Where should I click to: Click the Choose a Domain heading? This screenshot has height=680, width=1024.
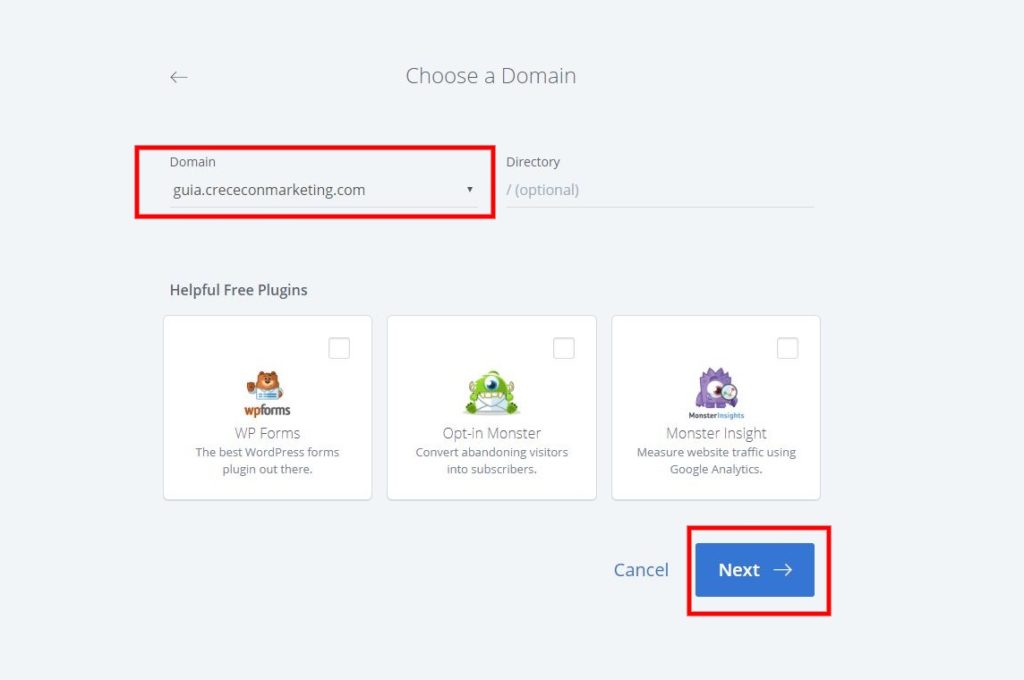click(x=490, y=76)
